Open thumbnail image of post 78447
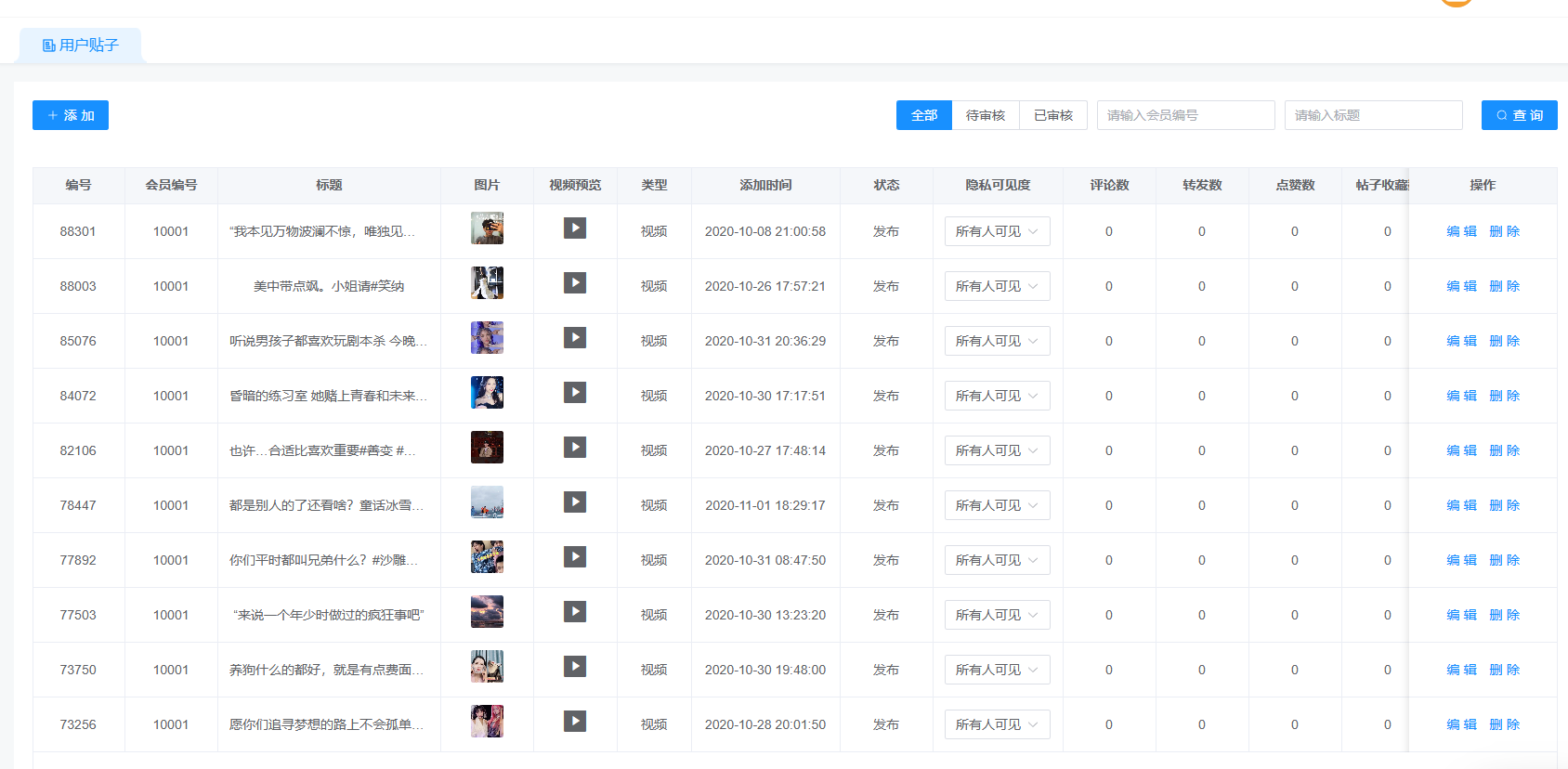1568x769 pixels. [x=487, y=502]
